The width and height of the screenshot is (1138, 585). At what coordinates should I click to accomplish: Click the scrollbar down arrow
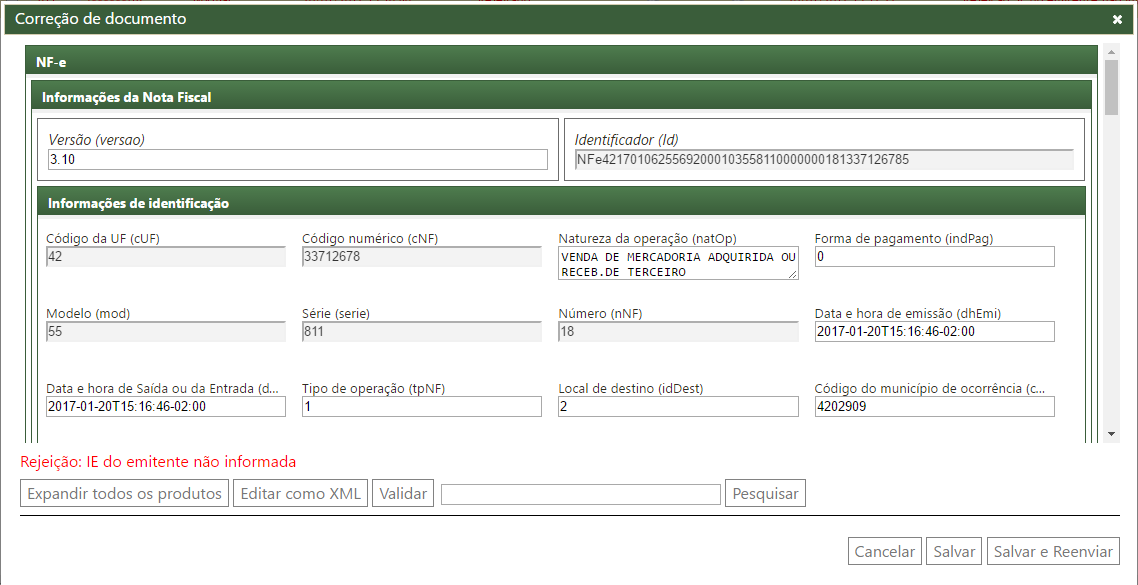pos(1111,433)
